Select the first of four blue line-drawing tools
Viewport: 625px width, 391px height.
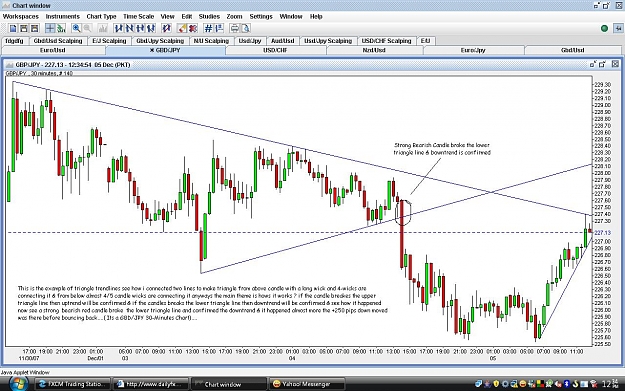point(118,28)
